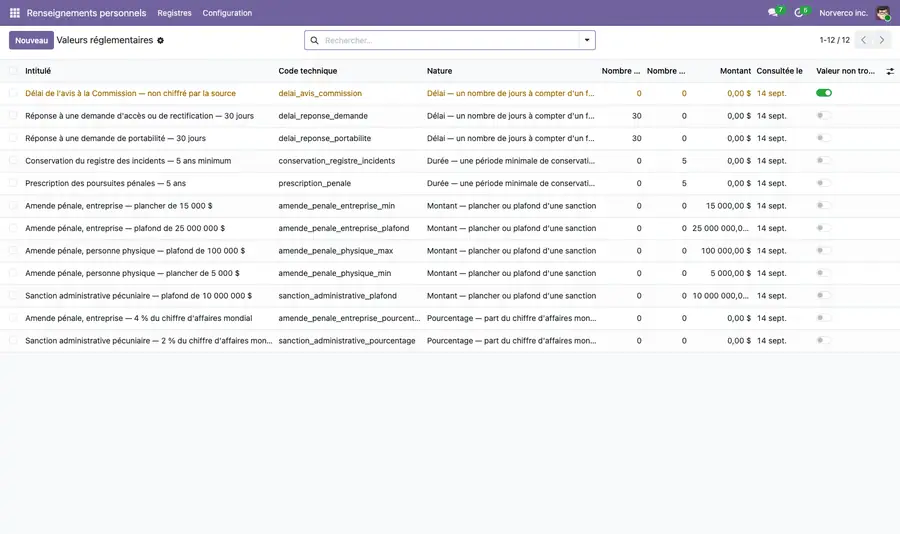
Task: Open the Norverco inc. company switcher
Action: [x=843, y=13]
